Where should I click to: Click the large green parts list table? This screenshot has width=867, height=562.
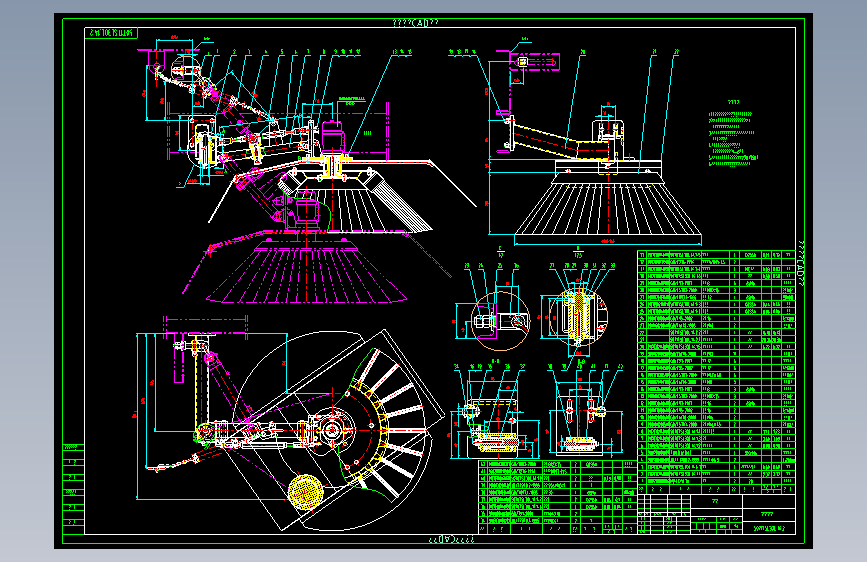coord(717,372)
